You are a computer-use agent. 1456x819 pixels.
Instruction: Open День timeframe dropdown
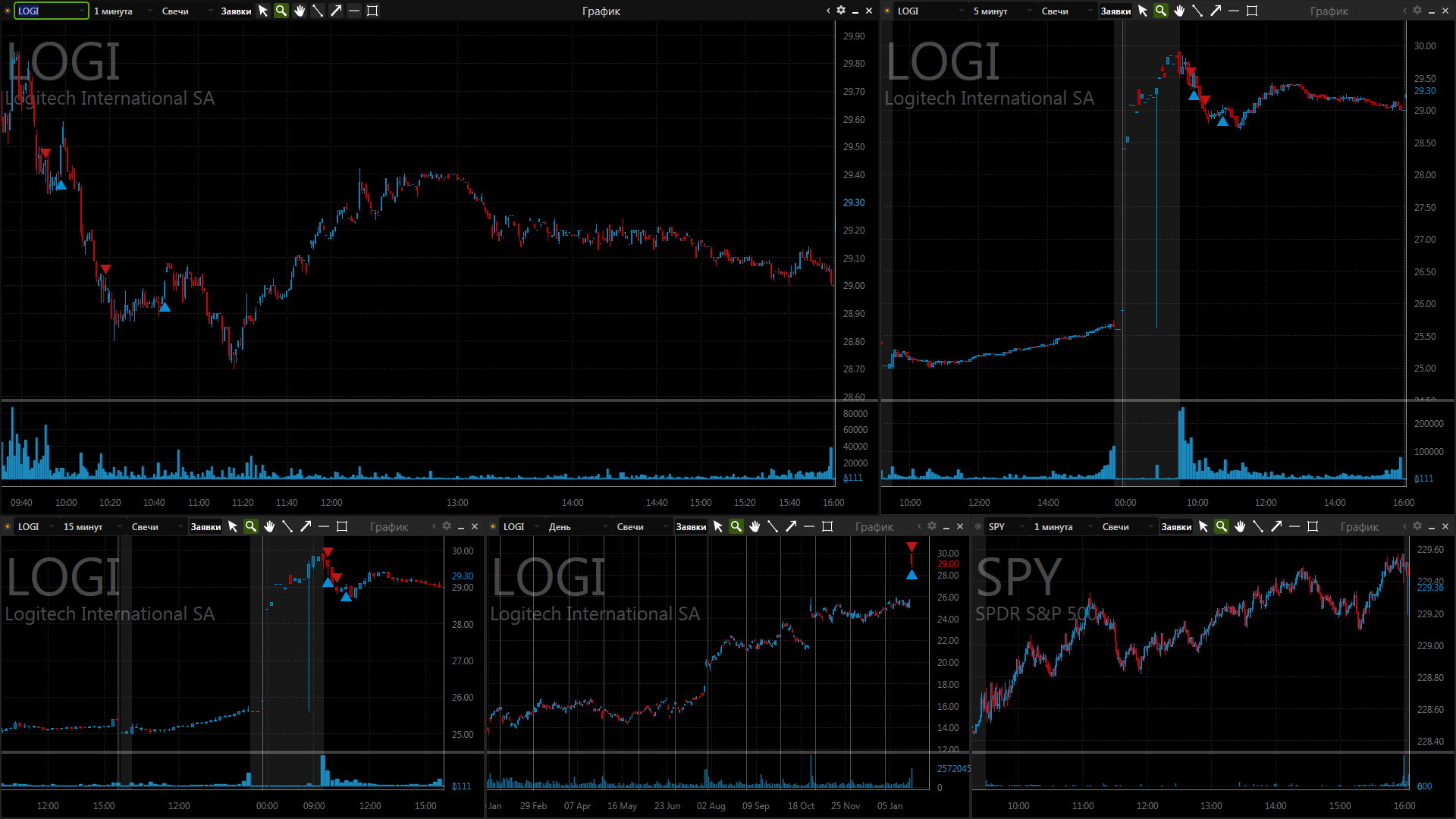576,527
